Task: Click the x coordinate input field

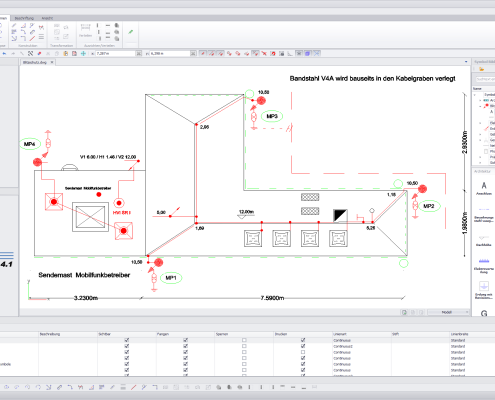Action: tap(115, 53)
